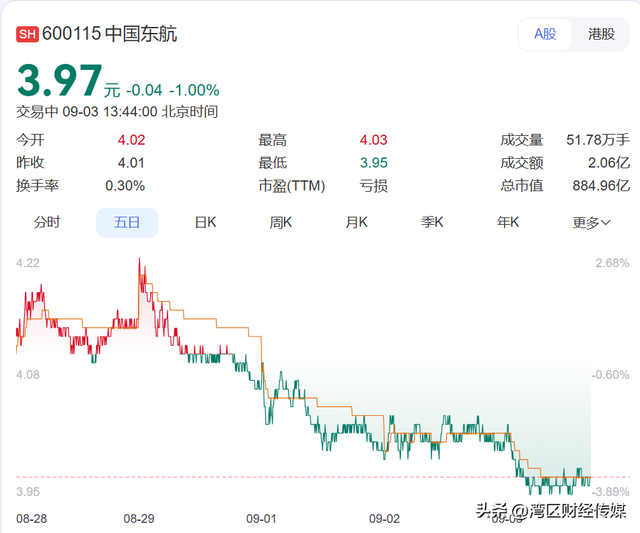Open the 周K chart tab
640x533 pixels.
click(280, 222)
